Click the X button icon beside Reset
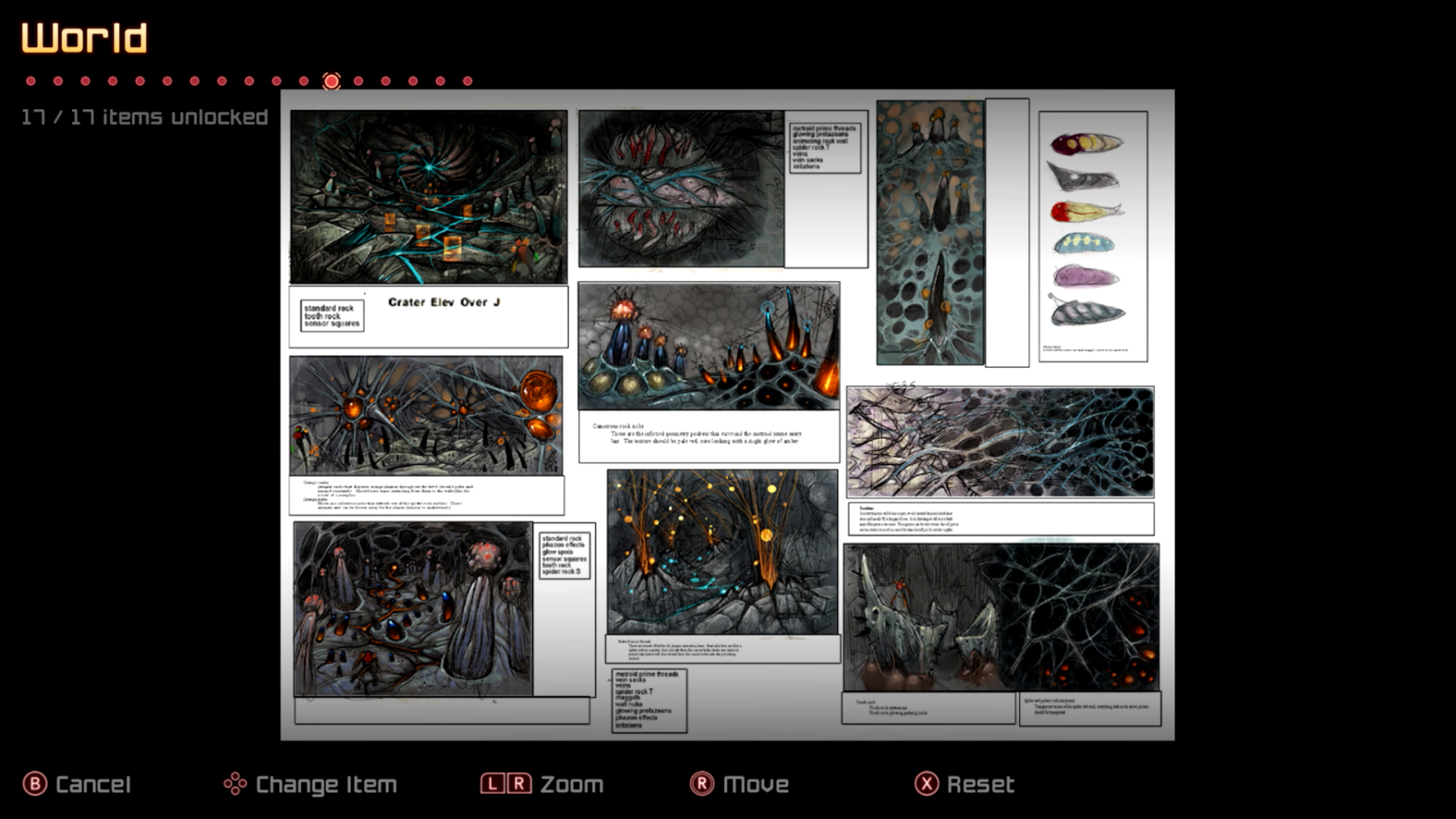Image resolution: width=1456 pixels, height=819 pixels. [x=926, y=783]
